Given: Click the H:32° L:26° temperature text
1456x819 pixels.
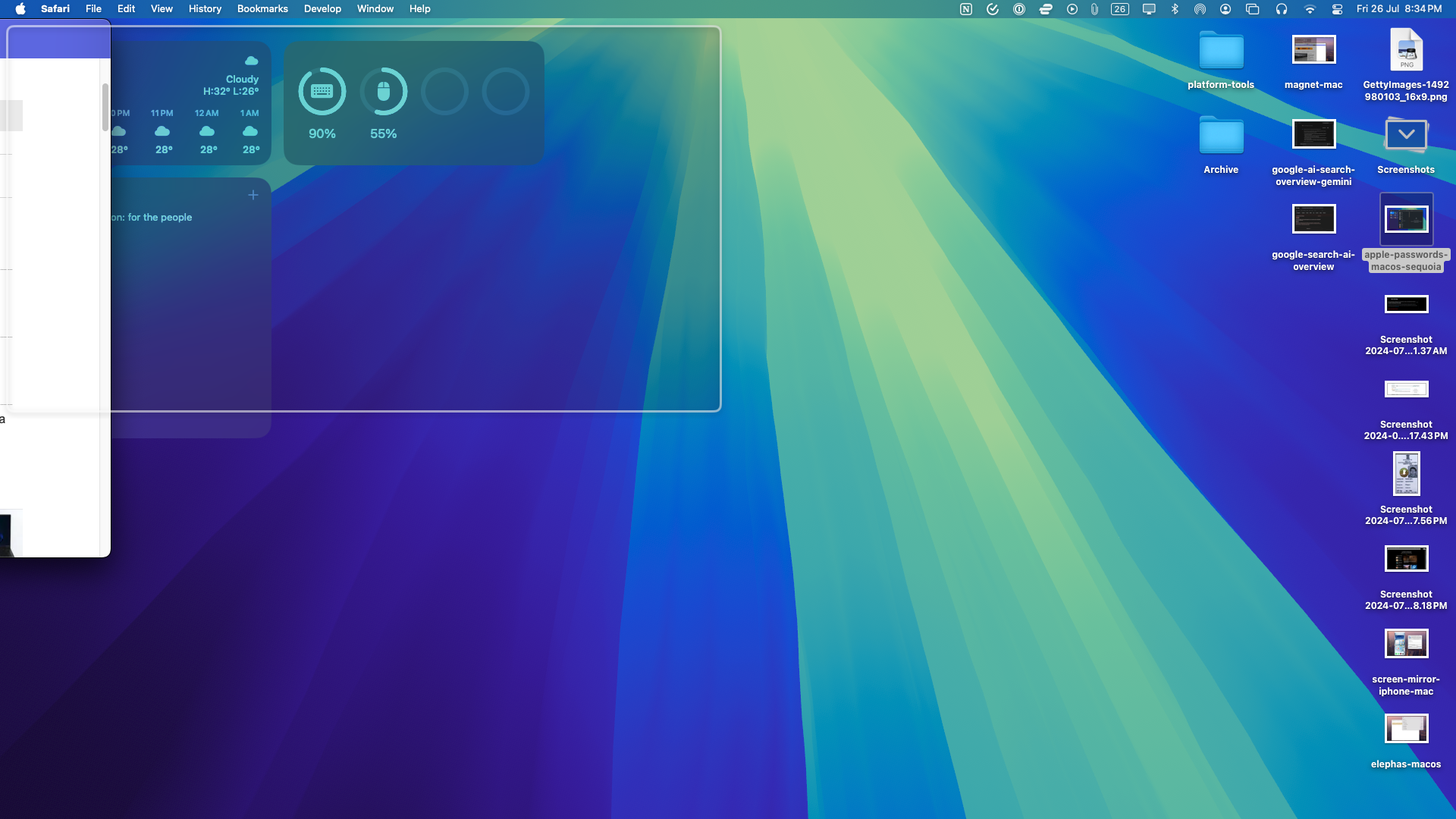Looking at the screenshot, I should tap(231, 92).
